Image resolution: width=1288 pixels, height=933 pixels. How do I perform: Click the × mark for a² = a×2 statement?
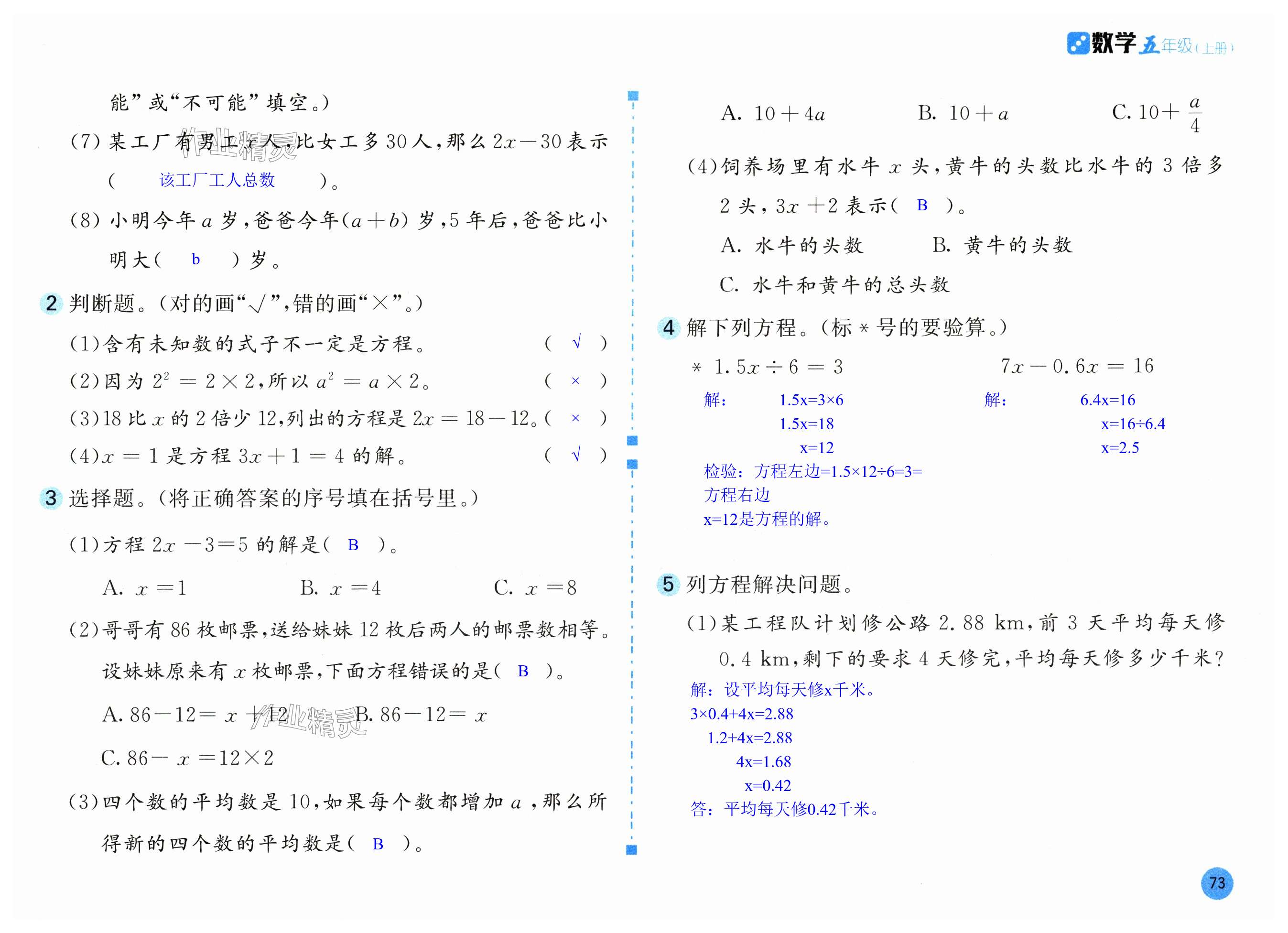(x=575, y=380)
